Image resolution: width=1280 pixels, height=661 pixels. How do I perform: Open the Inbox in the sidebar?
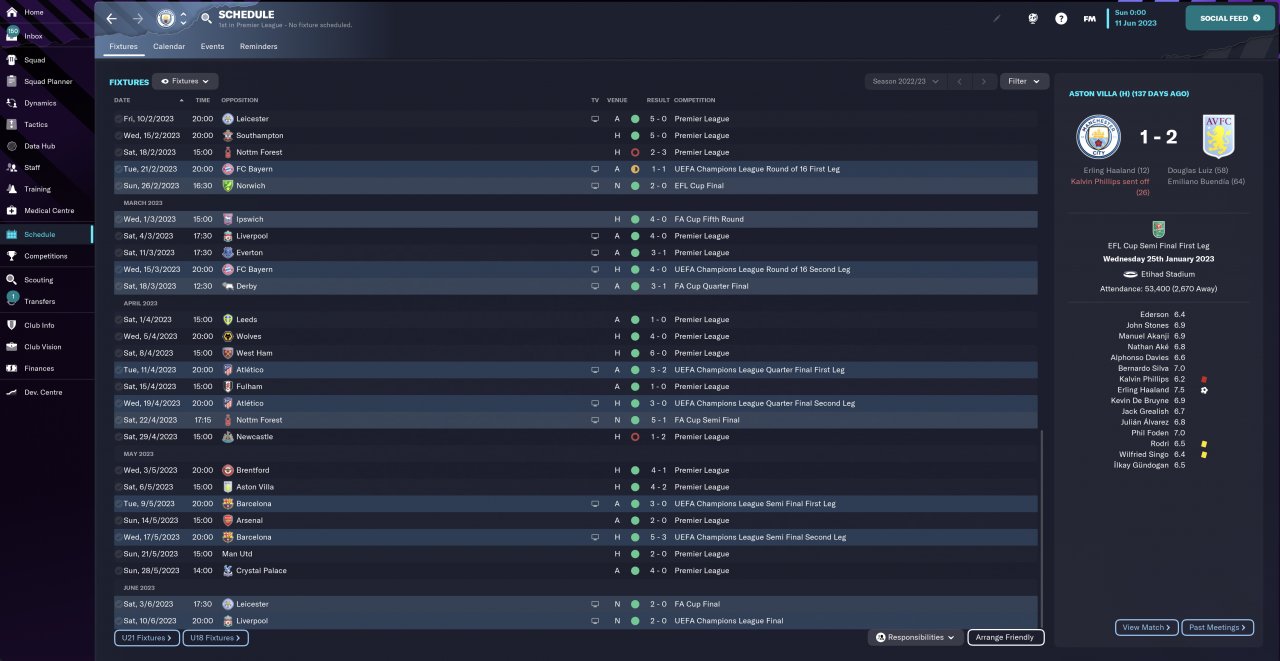click(x=46, y=36)
